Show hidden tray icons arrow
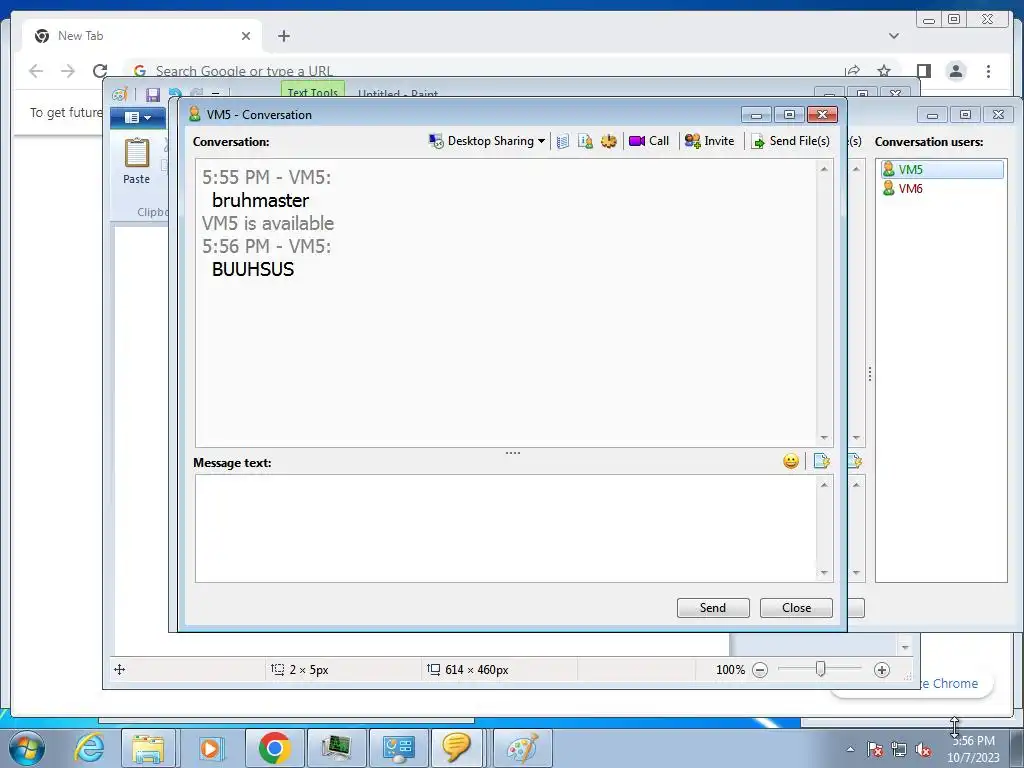This screenshot has height=768, width=1024. (850, 749)
